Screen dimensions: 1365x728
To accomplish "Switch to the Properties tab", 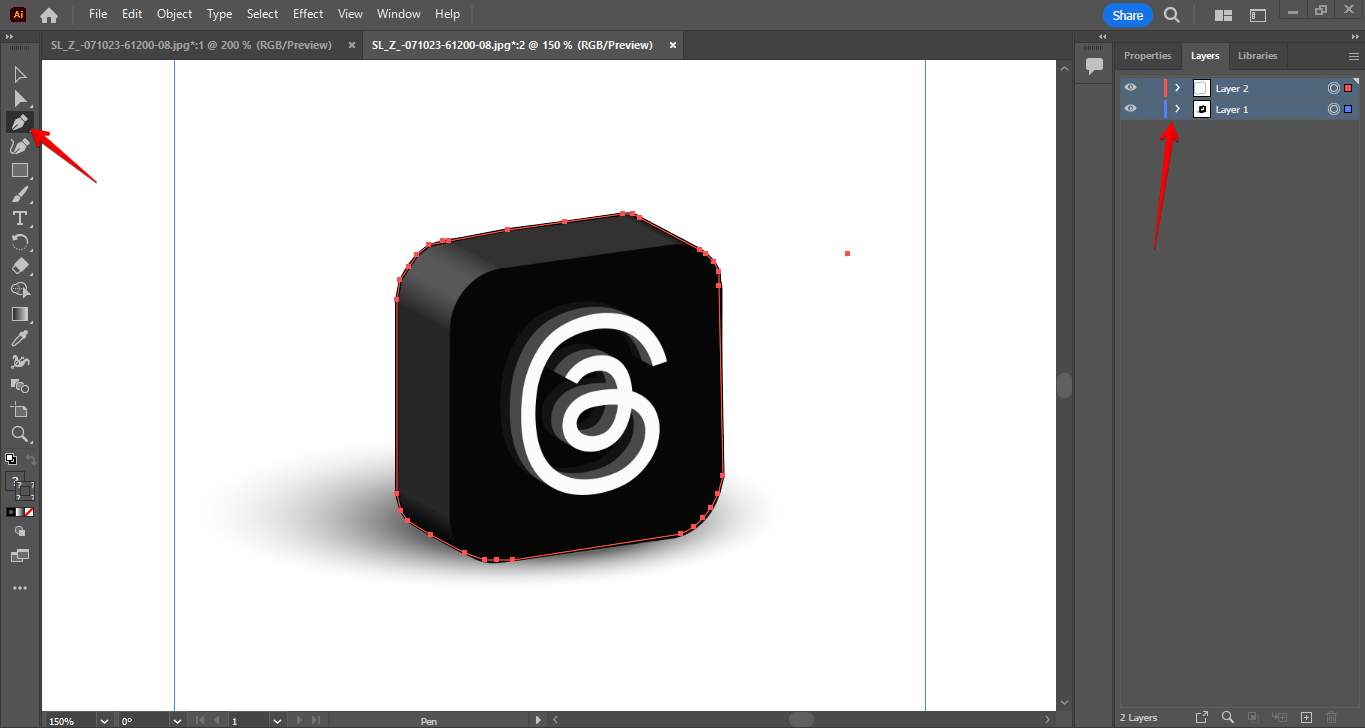I will click(x=1147, y=56).
